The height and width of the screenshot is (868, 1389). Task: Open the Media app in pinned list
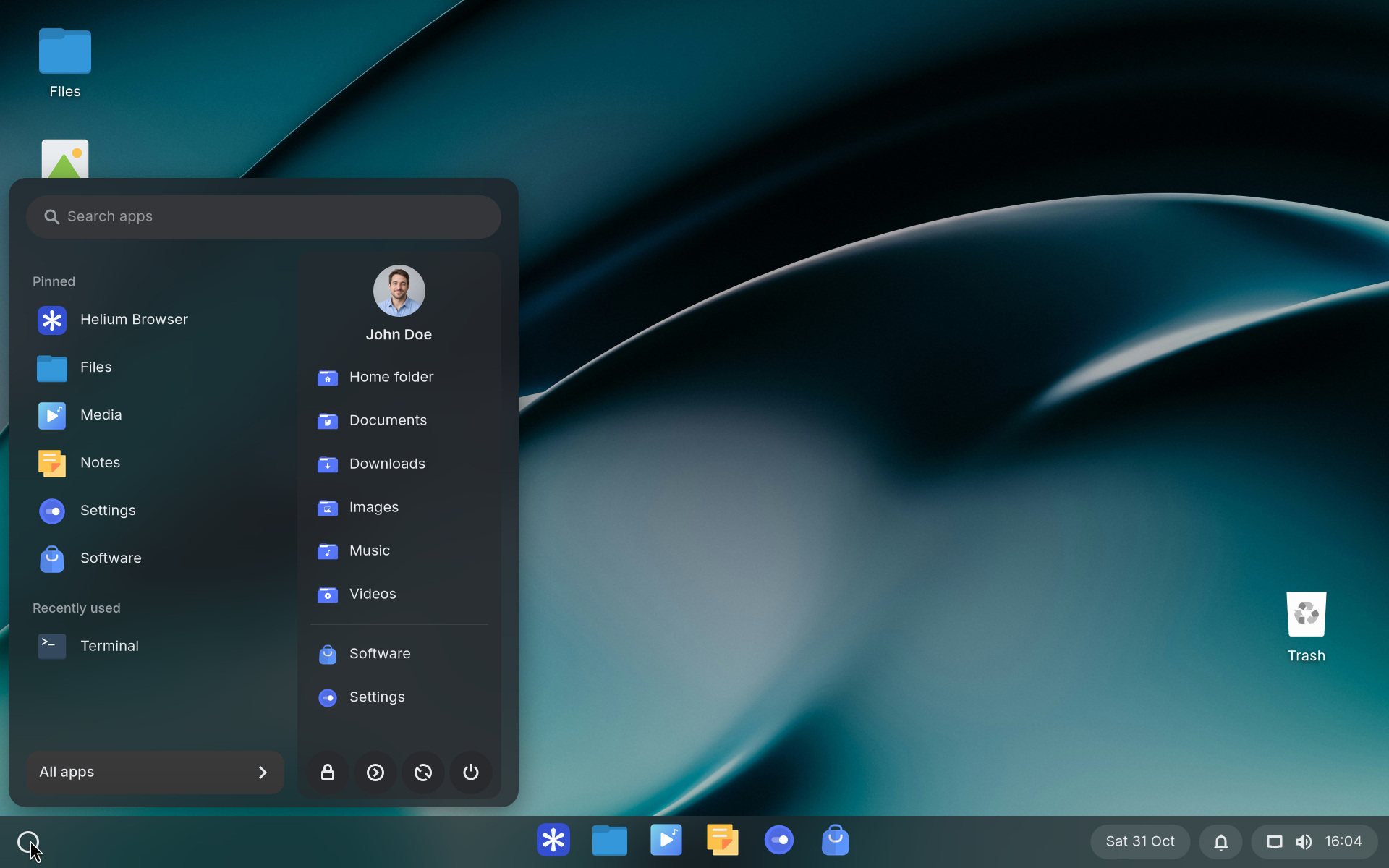tap(155, 415)
